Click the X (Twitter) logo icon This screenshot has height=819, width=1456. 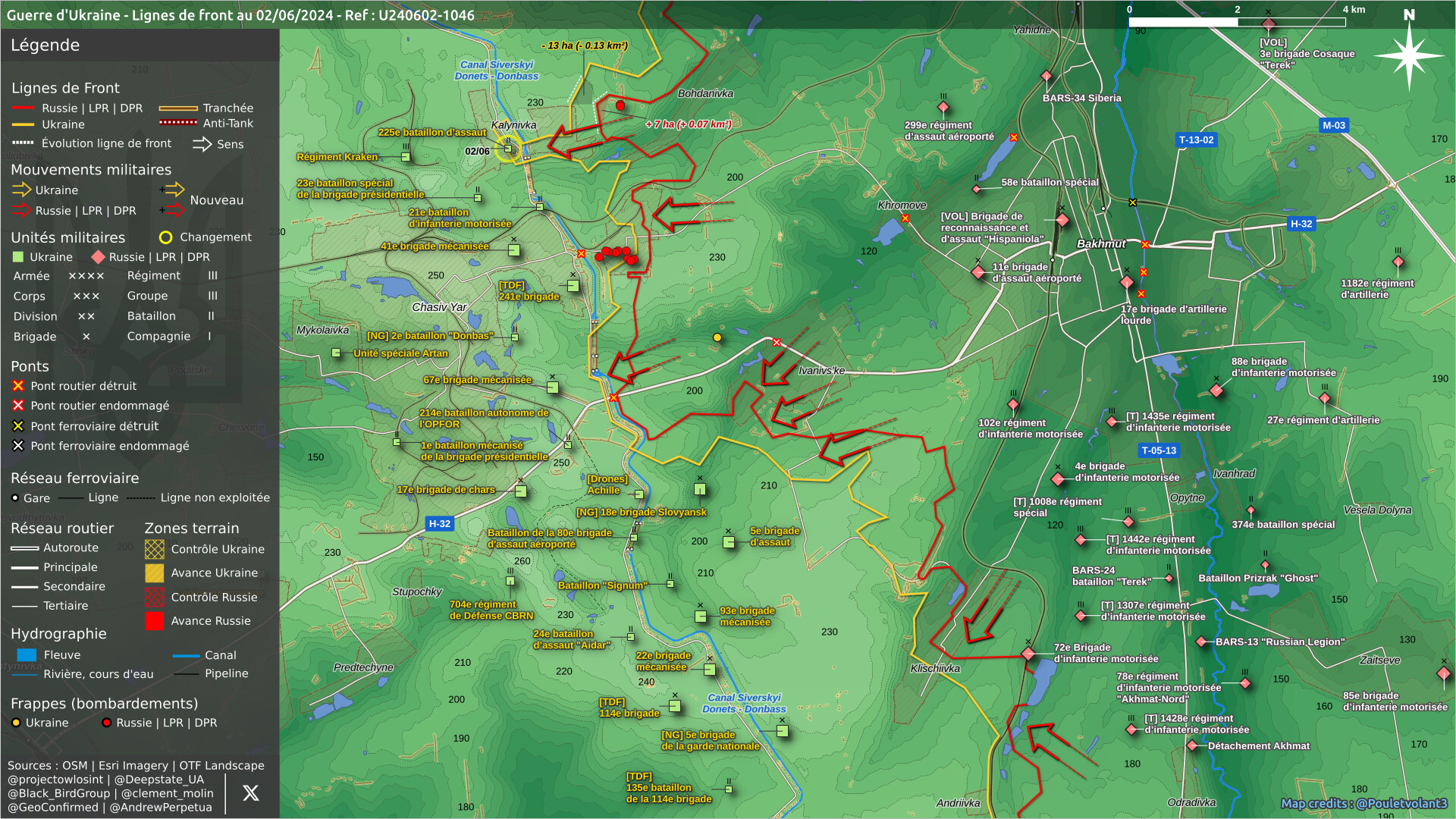point(250,793)
